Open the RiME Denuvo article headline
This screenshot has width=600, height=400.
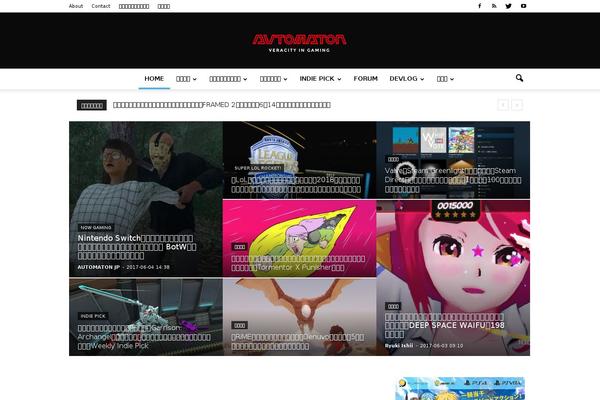click(x=298, y=342)
